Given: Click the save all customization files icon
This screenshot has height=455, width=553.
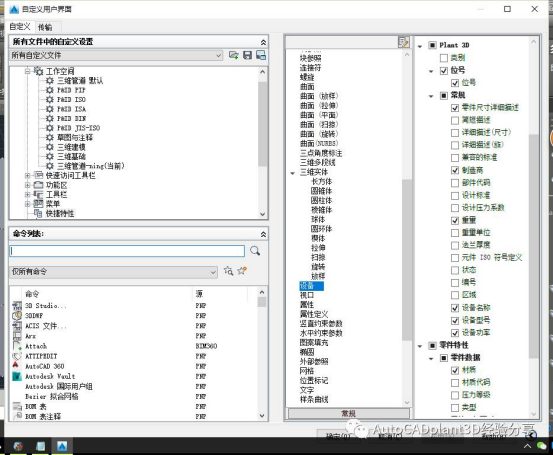Looking at the screenshot, I should coord(248,55).
